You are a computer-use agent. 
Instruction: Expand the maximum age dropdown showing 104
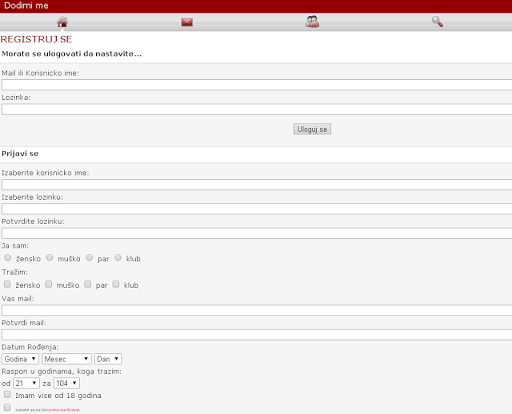coord(67,383)
